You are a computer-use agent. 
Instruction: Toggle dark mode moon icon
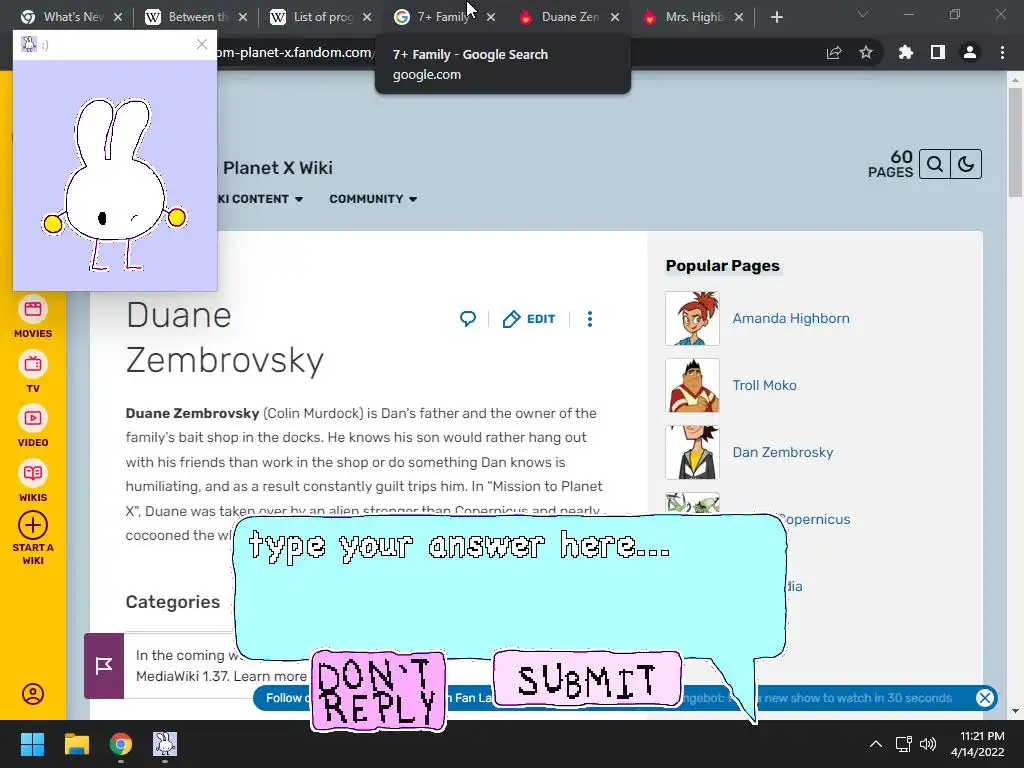966,164
